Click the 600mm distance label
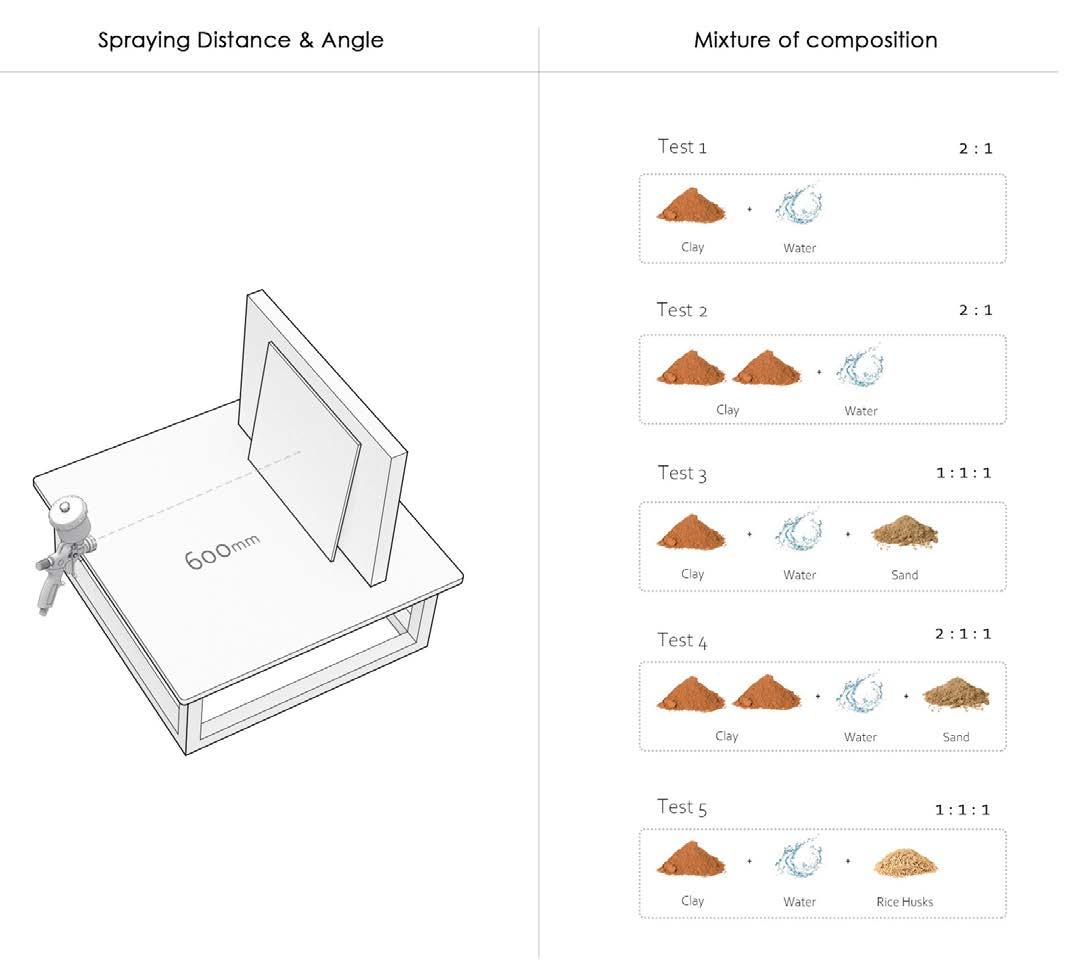Screen dimensions: 1071x980 pos(222,551)
